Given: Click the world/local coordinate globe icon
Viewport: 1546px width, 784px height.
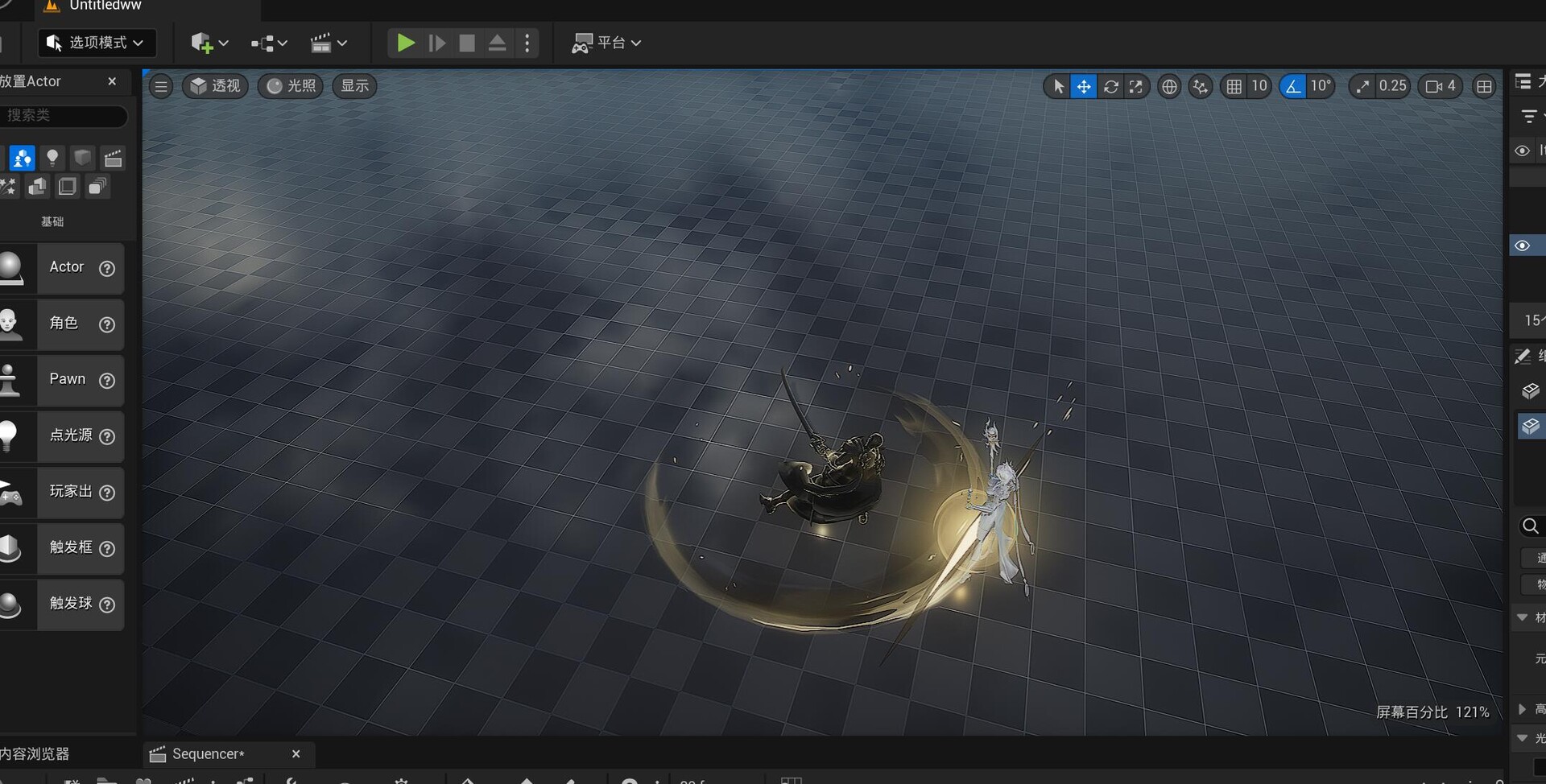Looking at the screenshot, I should pos(1169,86).
